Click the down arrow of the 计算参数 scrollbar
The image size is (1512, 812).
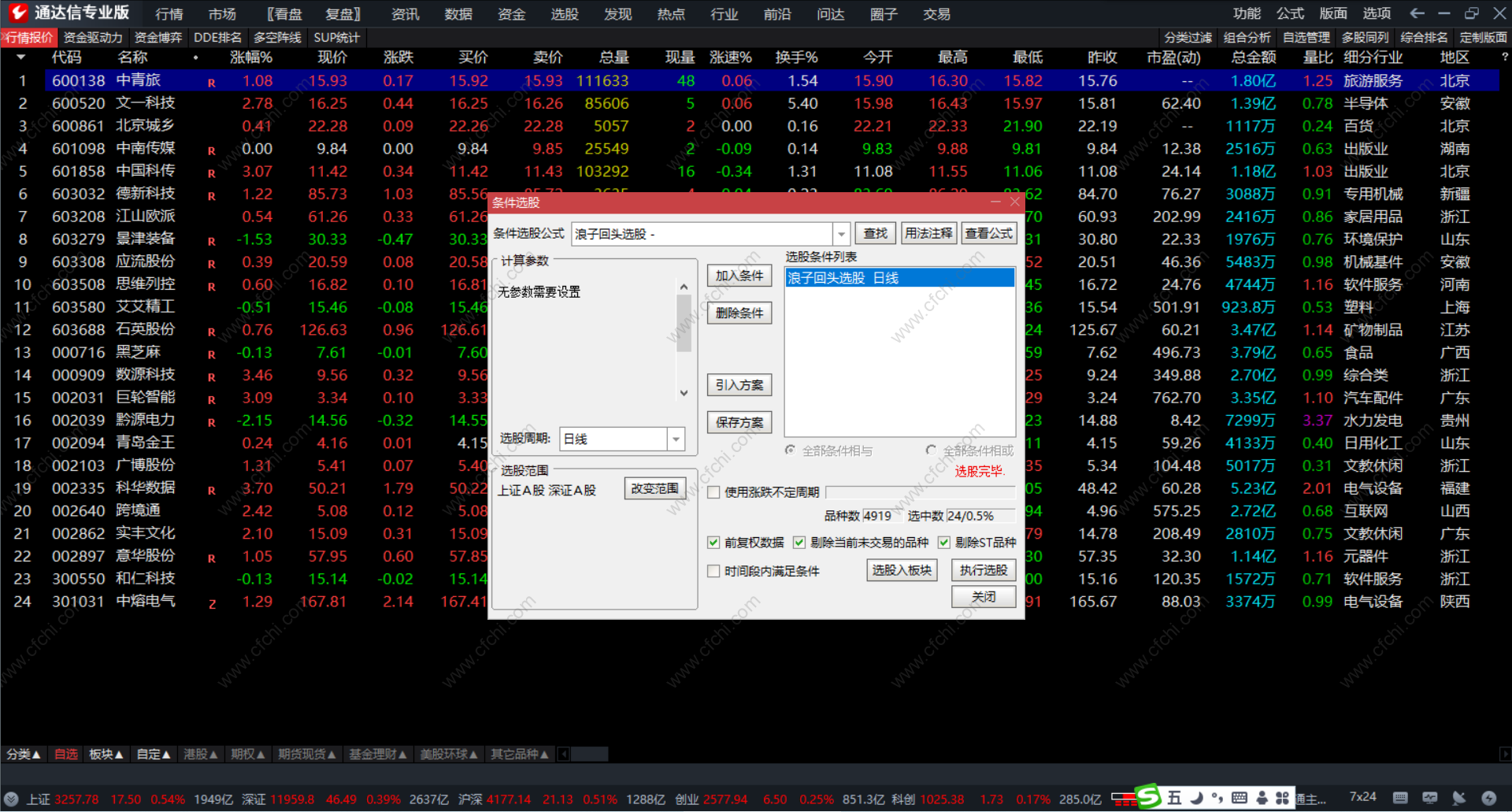[x=684, y=393]
